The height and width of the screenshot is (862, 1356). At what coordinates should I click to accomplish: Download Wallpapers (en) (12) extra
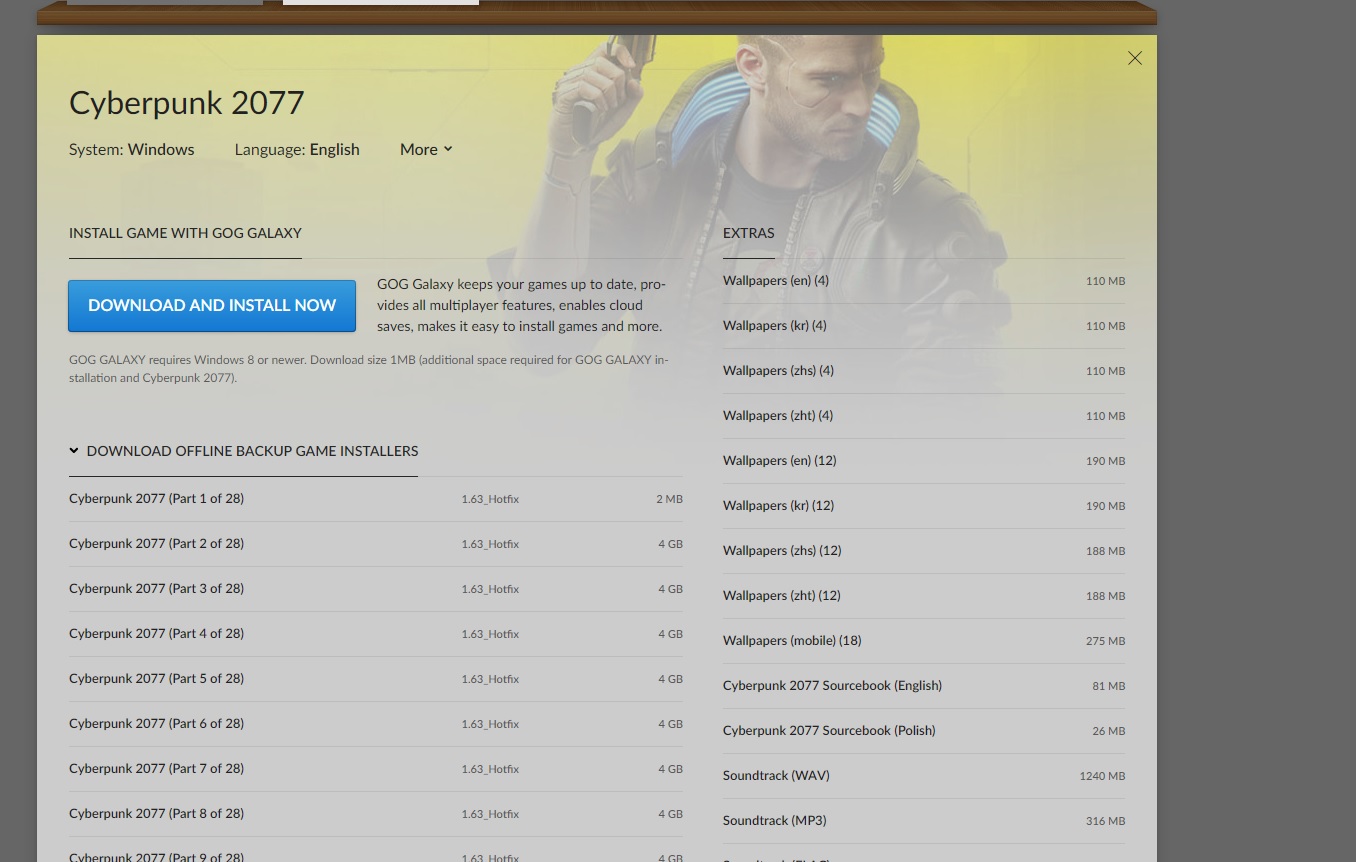pyautogui.click(x=924, y=461)
